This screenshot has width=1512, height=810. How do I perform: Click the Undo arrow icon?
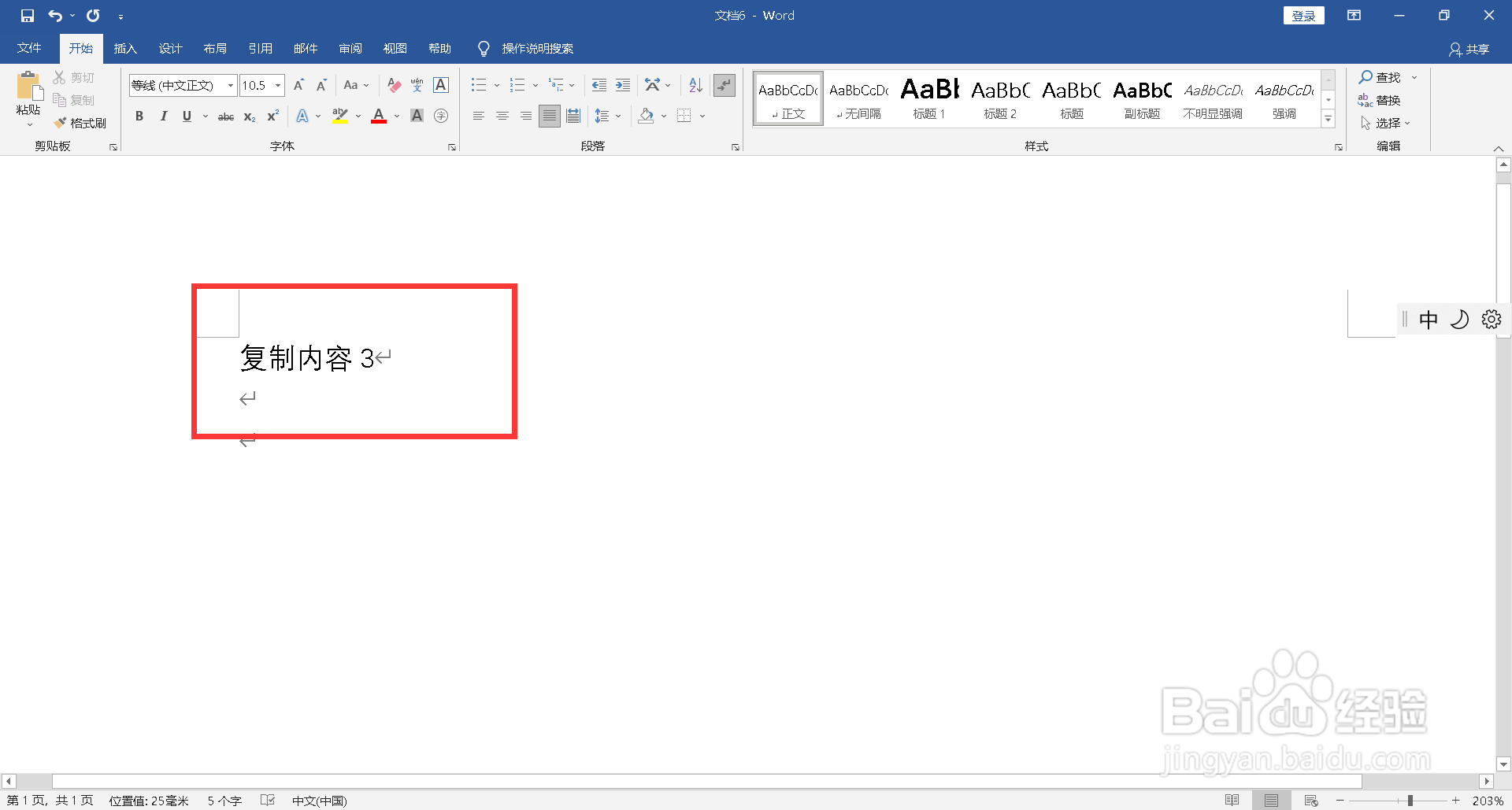pos(55,16)
